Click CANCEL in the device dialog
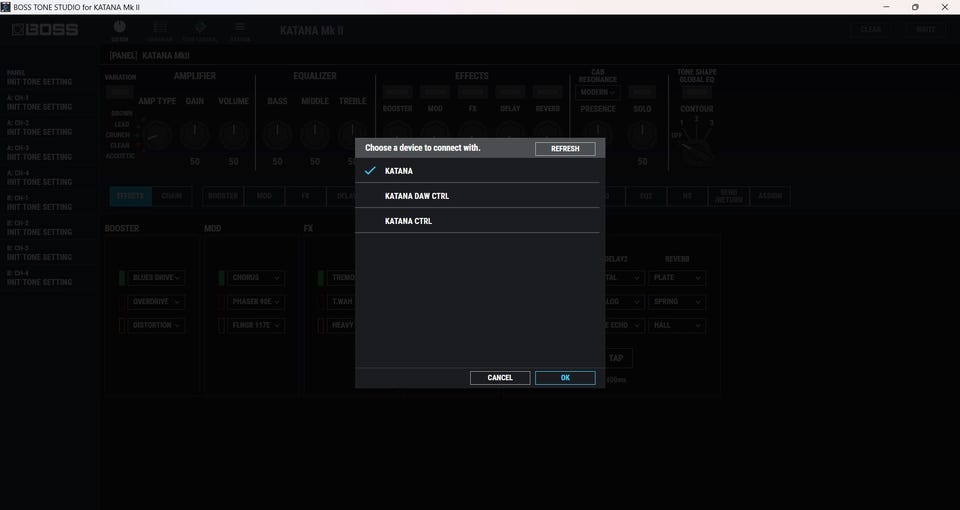The image size is (960, 510). pyautogui.click(x=500, y=378)
